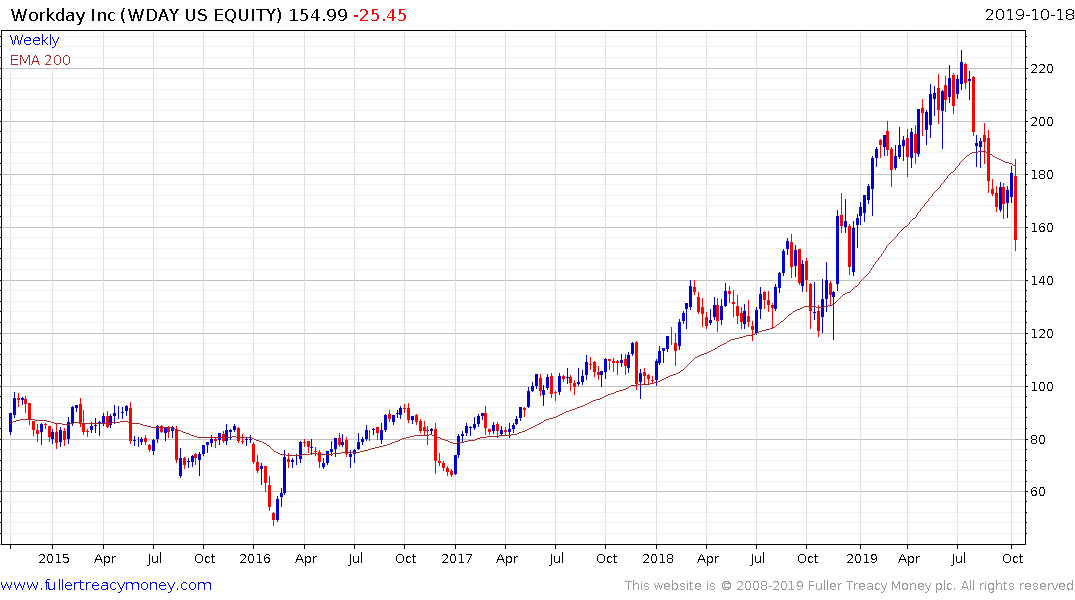Open the www.fullertreacymoney.com link
Screen dimensions: 1075x600
[106, 585]
